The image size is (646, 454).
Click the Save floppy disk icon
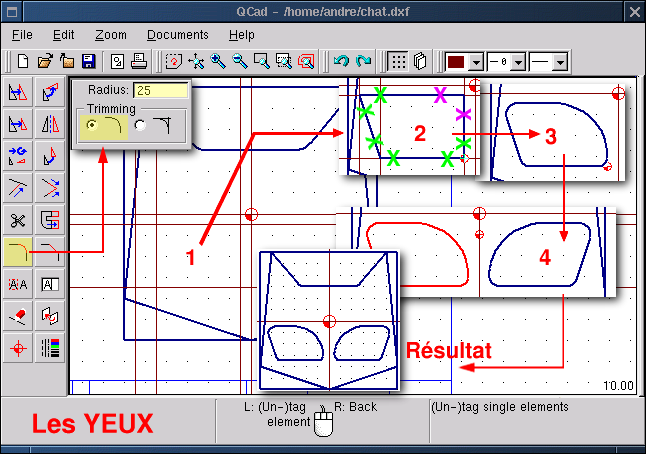pos(88,61)
